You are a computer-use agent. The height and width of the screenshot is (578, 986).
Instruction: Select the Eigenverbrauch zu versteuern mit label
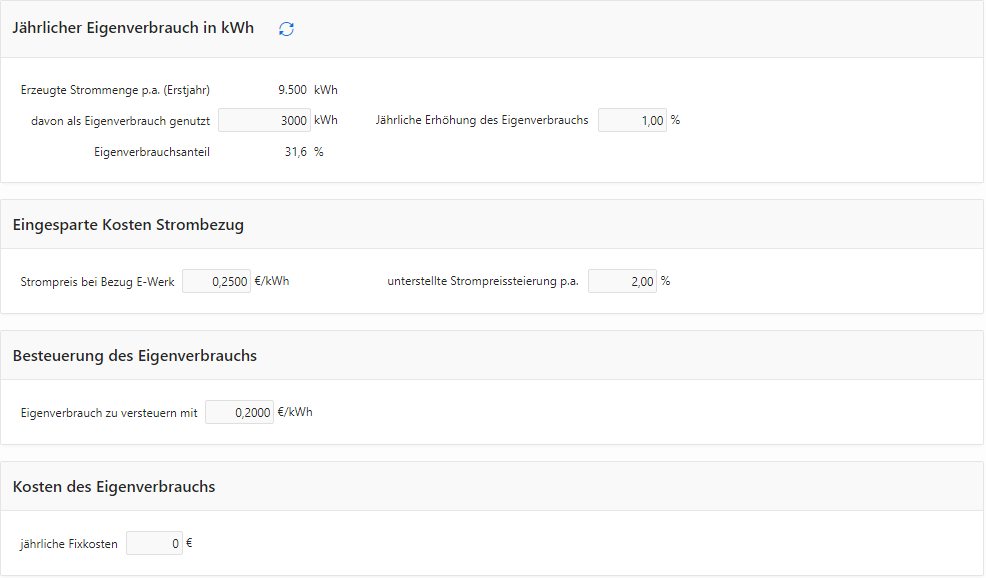click(x=109, y=413)
